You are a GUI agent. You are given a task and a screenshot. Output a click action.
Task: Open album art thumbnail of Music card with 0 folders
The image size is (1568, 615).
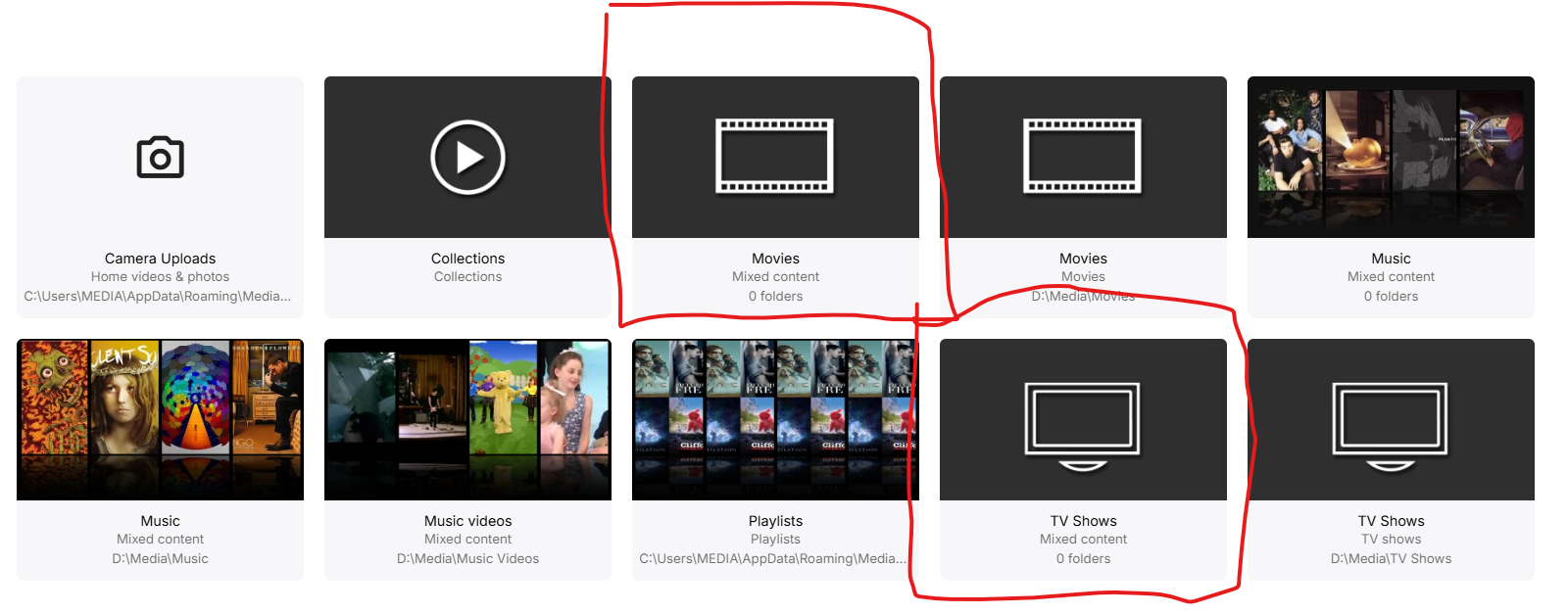[1391, 157]
